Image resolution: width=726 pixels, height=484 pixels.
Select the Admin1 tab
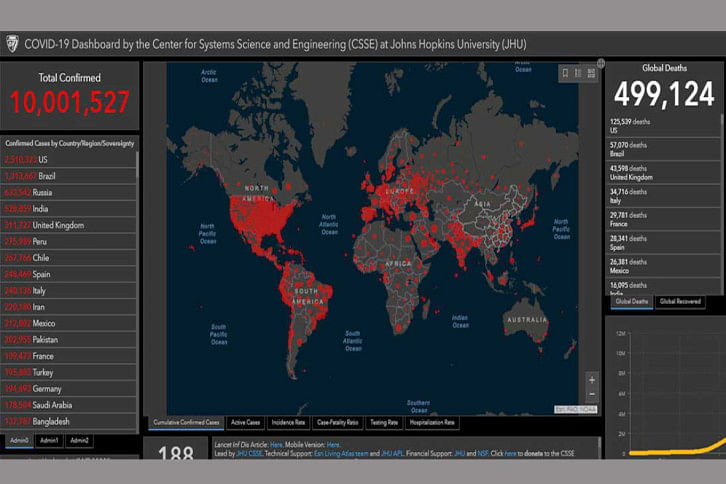click(49, 440)
